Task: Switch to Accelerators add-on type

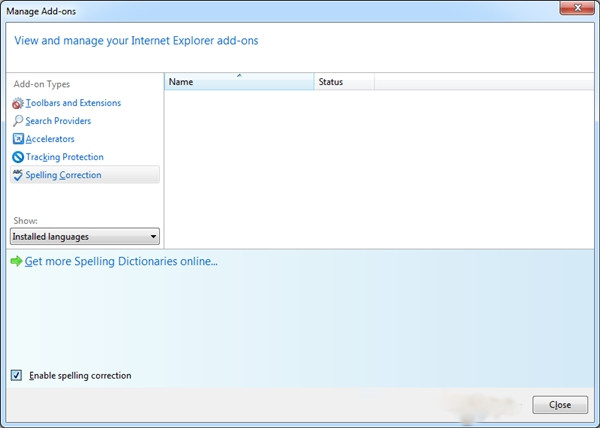Action: [x=50, y=139]
